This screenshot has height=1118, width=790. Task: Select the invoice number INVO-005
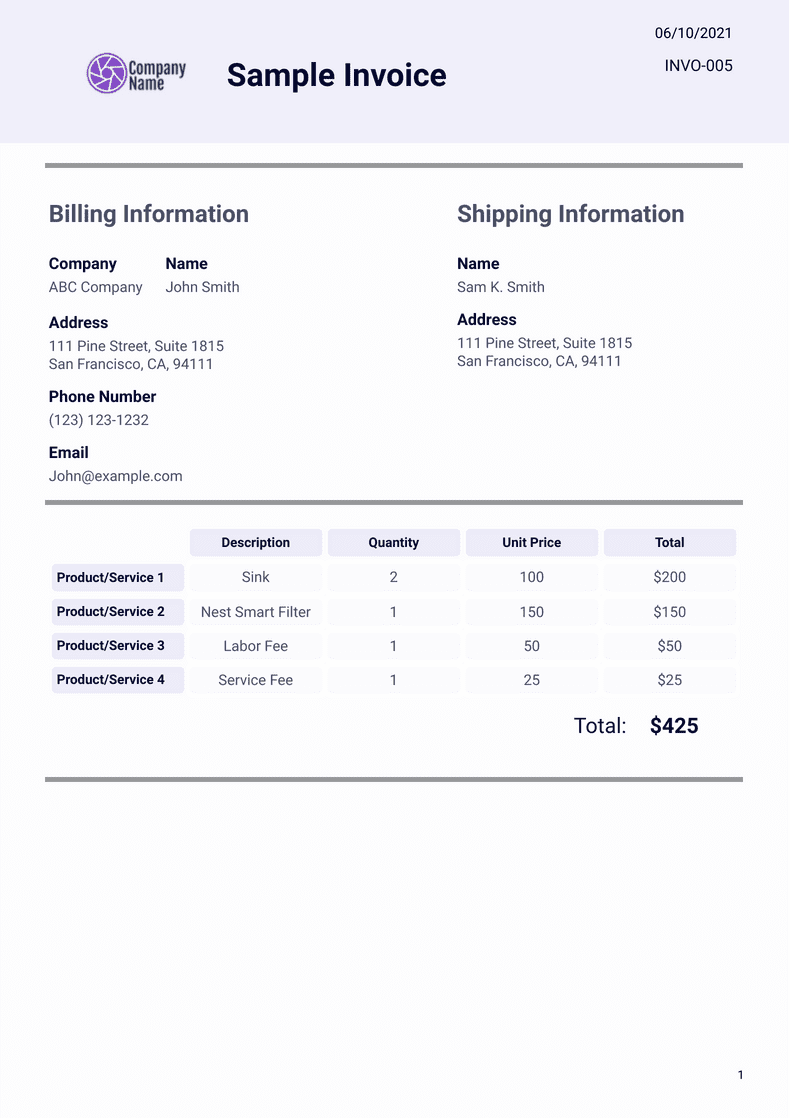698,66
